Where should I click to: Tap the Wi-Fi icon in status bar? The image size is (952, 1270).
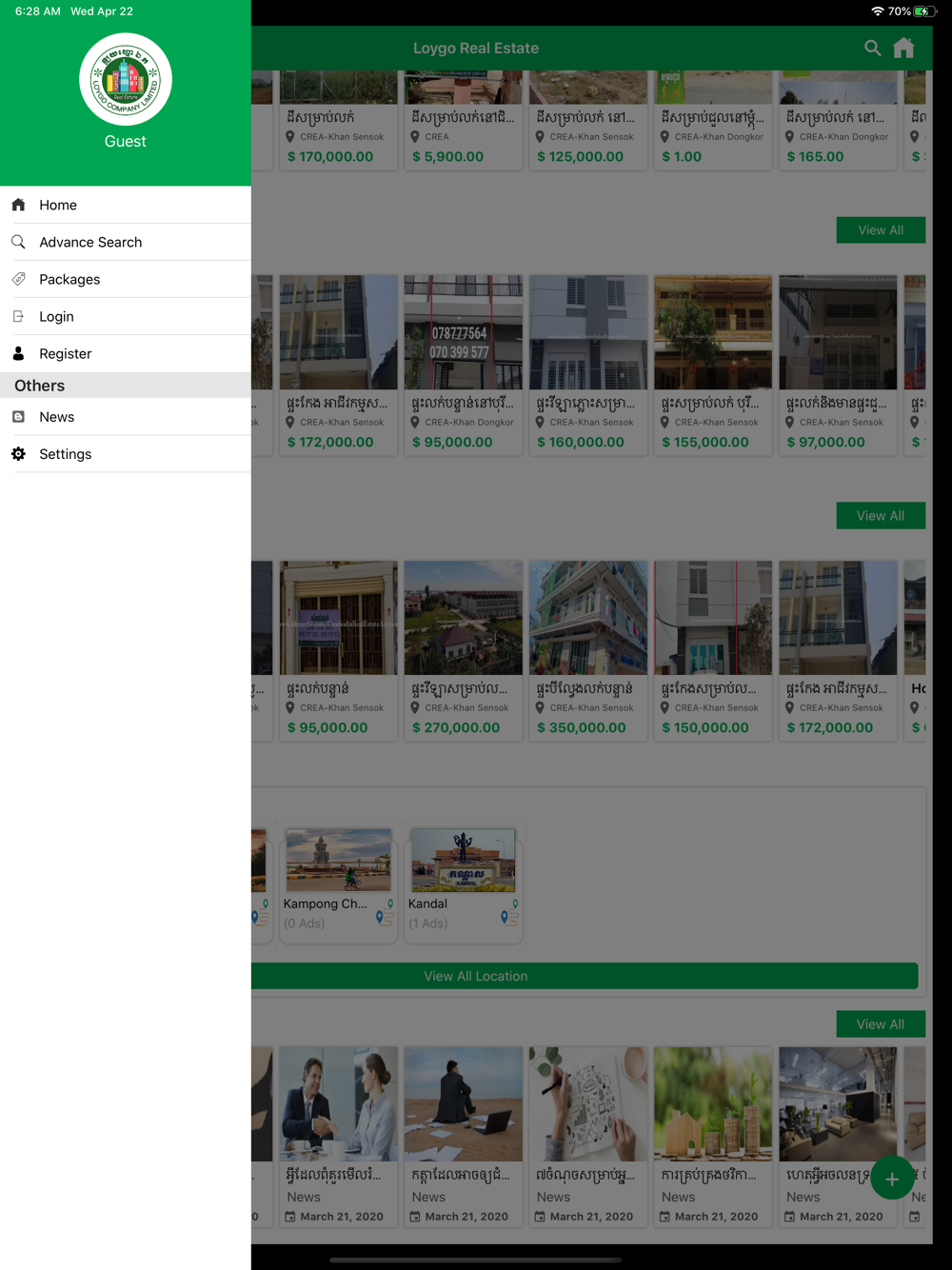pos(877,11)
